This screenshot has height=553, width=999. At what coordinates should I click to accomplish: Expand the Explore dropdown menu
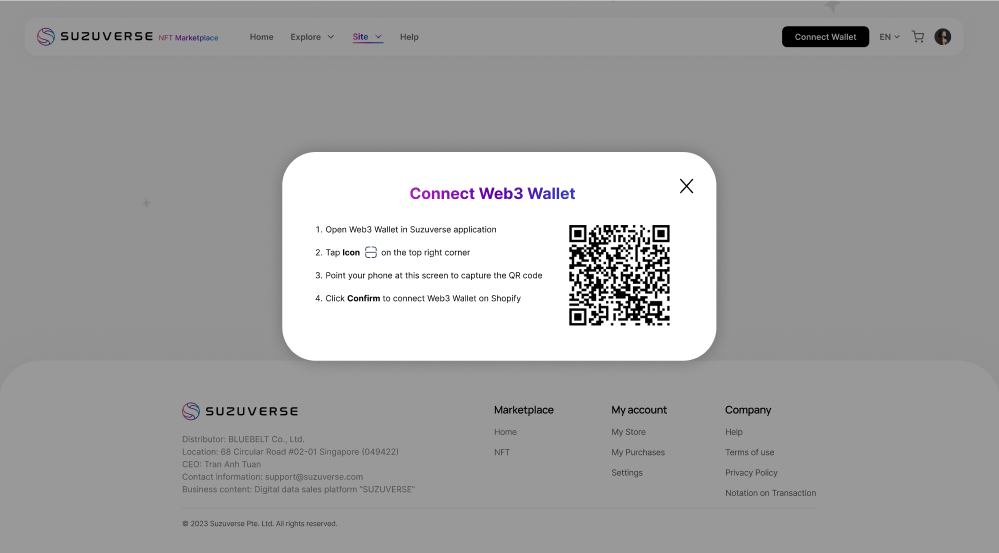click(x=312, y=37)
